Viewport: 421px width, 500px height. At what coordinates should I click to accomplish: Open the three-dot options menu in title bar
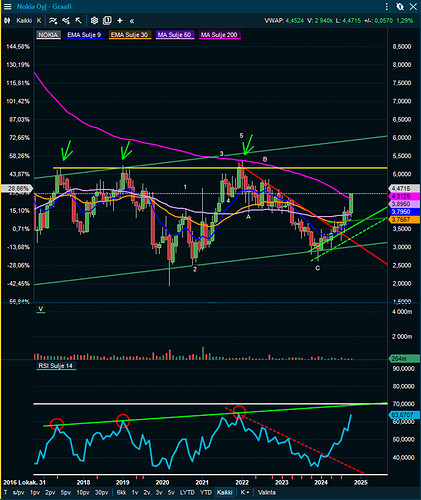[387, 6]
